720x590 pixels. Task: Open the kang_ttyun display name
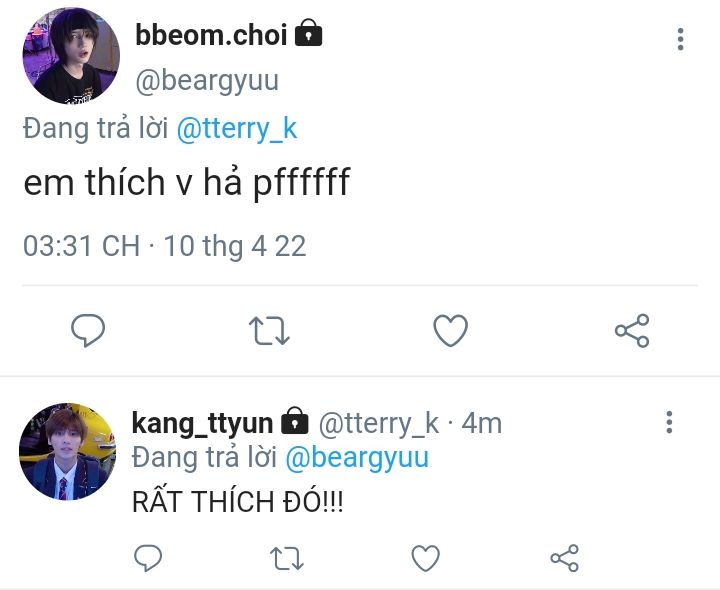204,423
